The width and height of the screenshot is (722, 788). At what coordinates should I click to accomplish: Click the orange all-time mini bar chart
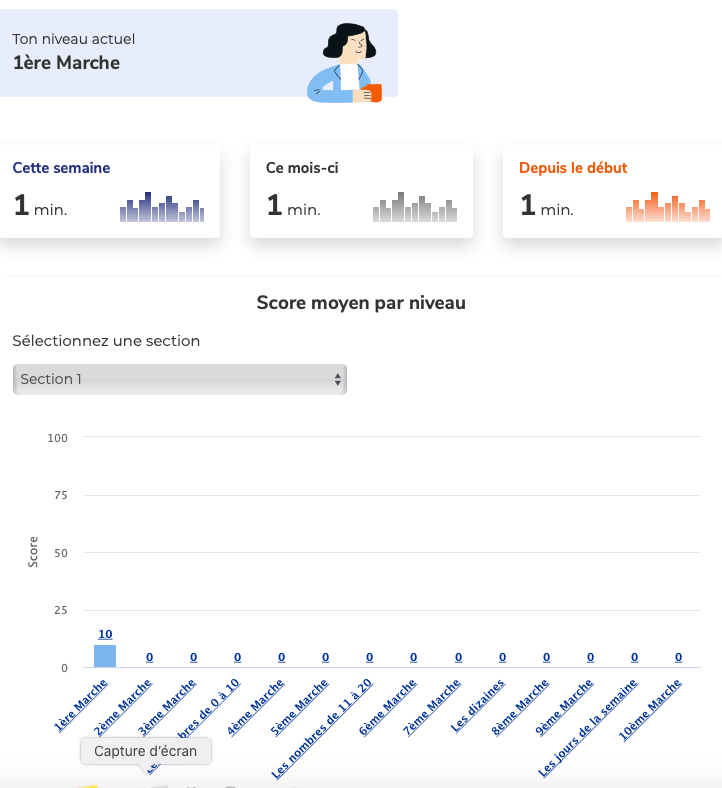668,207
